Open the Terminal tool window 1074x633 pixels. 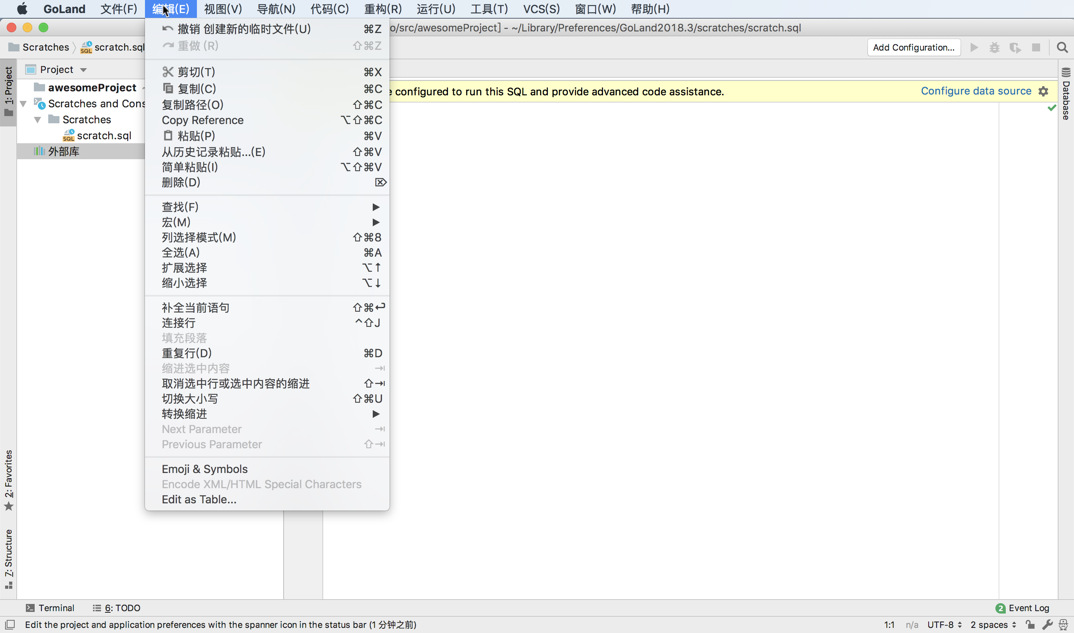(x=50, y=608)
